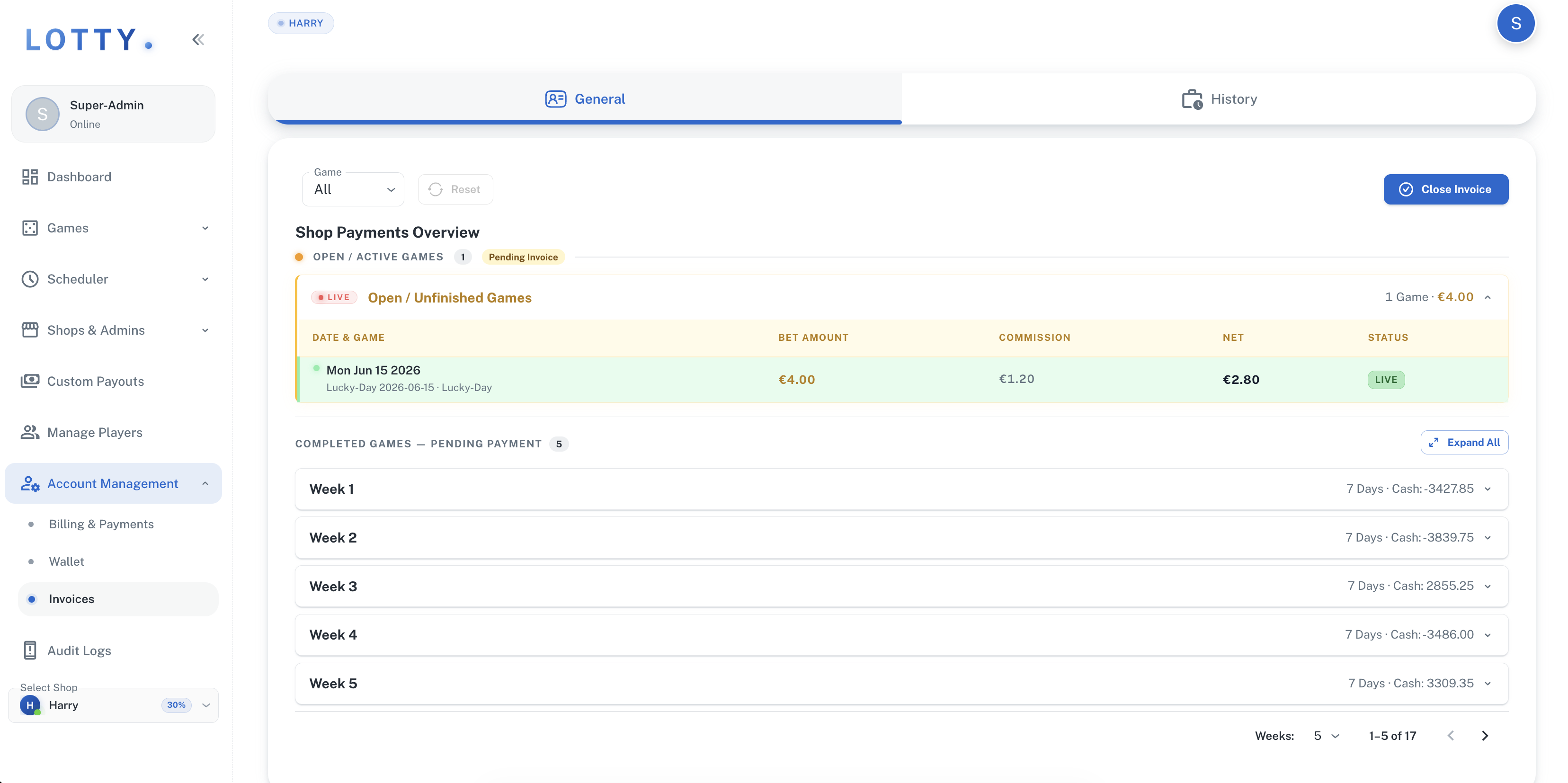Click the Completed Games count badge 5
Viewport: 1568px width, 783px height.
558,444
